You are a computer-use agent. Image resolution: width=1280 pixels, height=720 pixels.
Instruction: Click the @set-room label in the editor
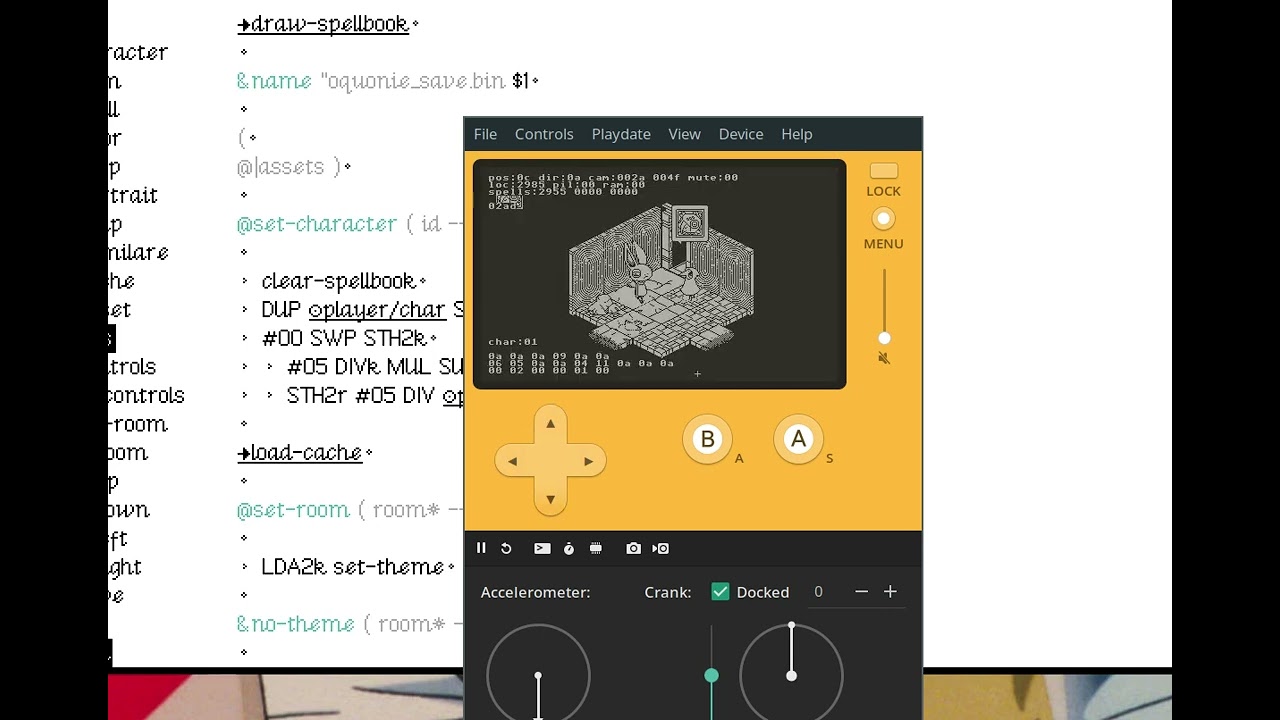coord(293,510)
